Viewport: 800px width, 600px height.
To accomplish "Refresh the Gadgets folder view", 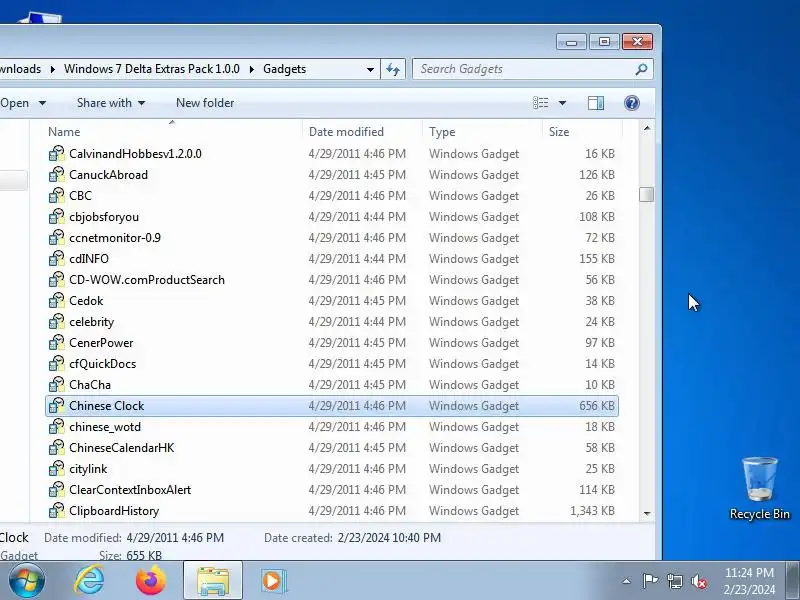I will [393, 69].
